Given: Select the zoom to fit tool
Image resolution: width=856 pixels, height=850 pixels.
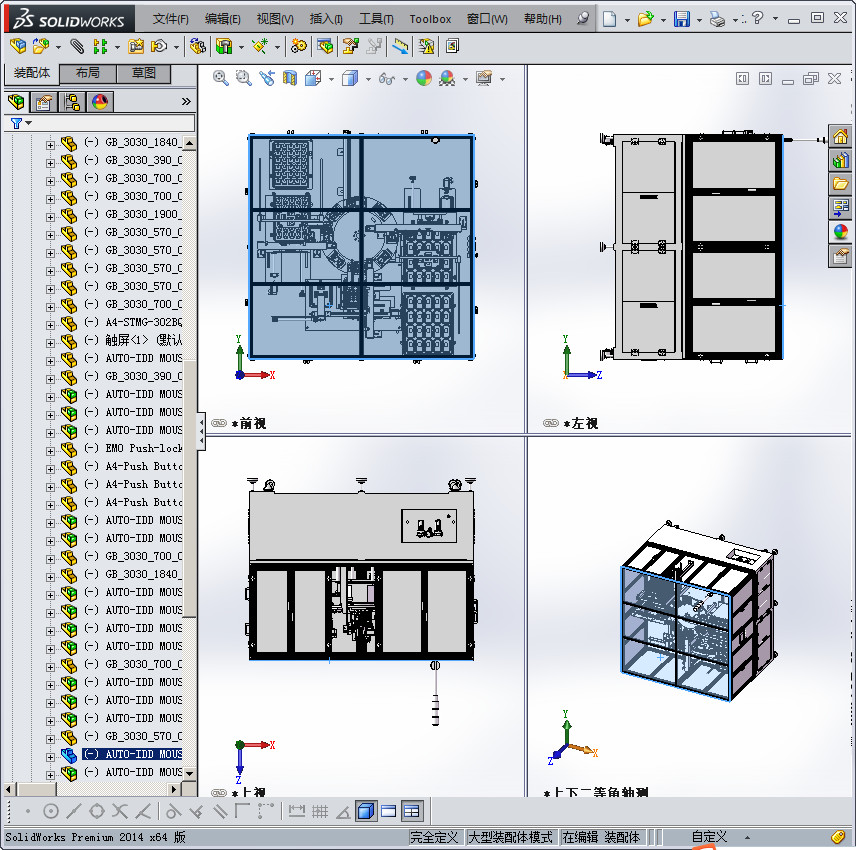Looking at the screenshot, I should coord(220,78).
